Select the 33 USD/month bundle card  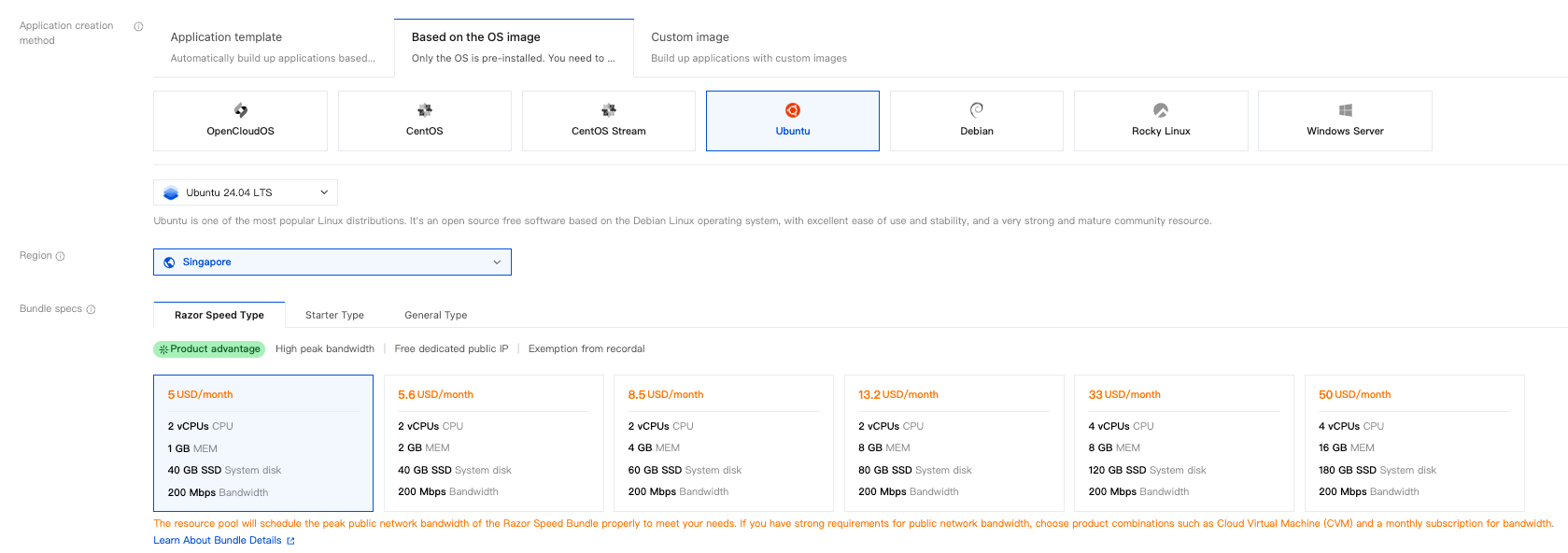pos(1184,443)
